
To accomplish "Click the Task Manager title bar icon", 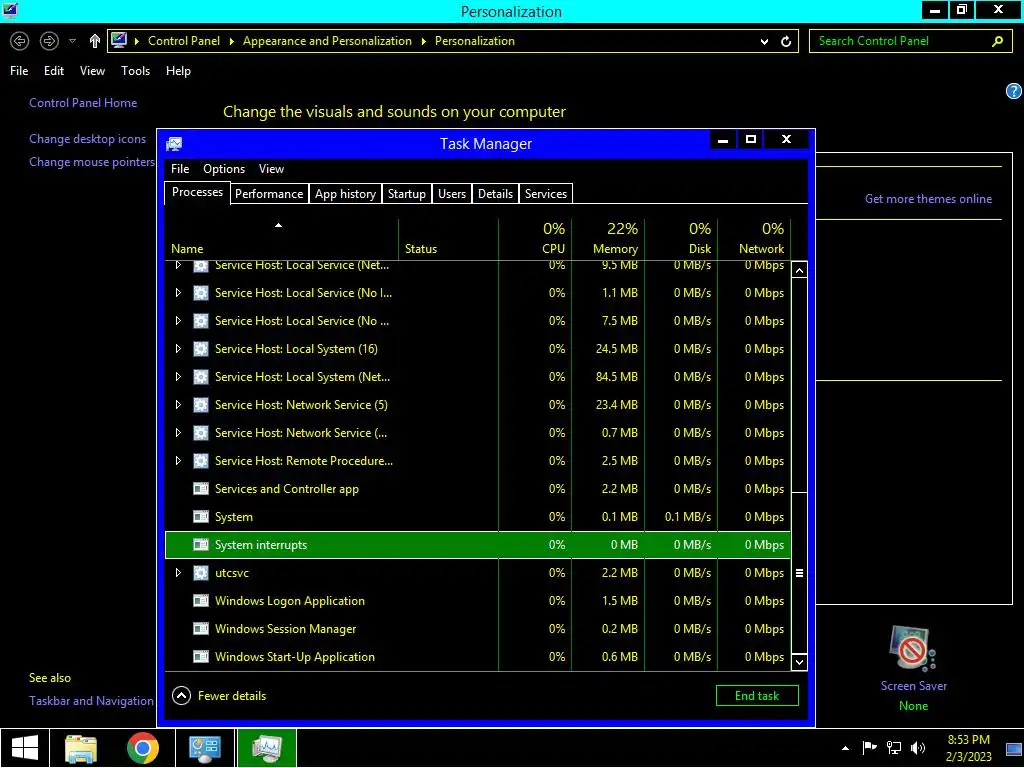I will [x=174, y=144].
